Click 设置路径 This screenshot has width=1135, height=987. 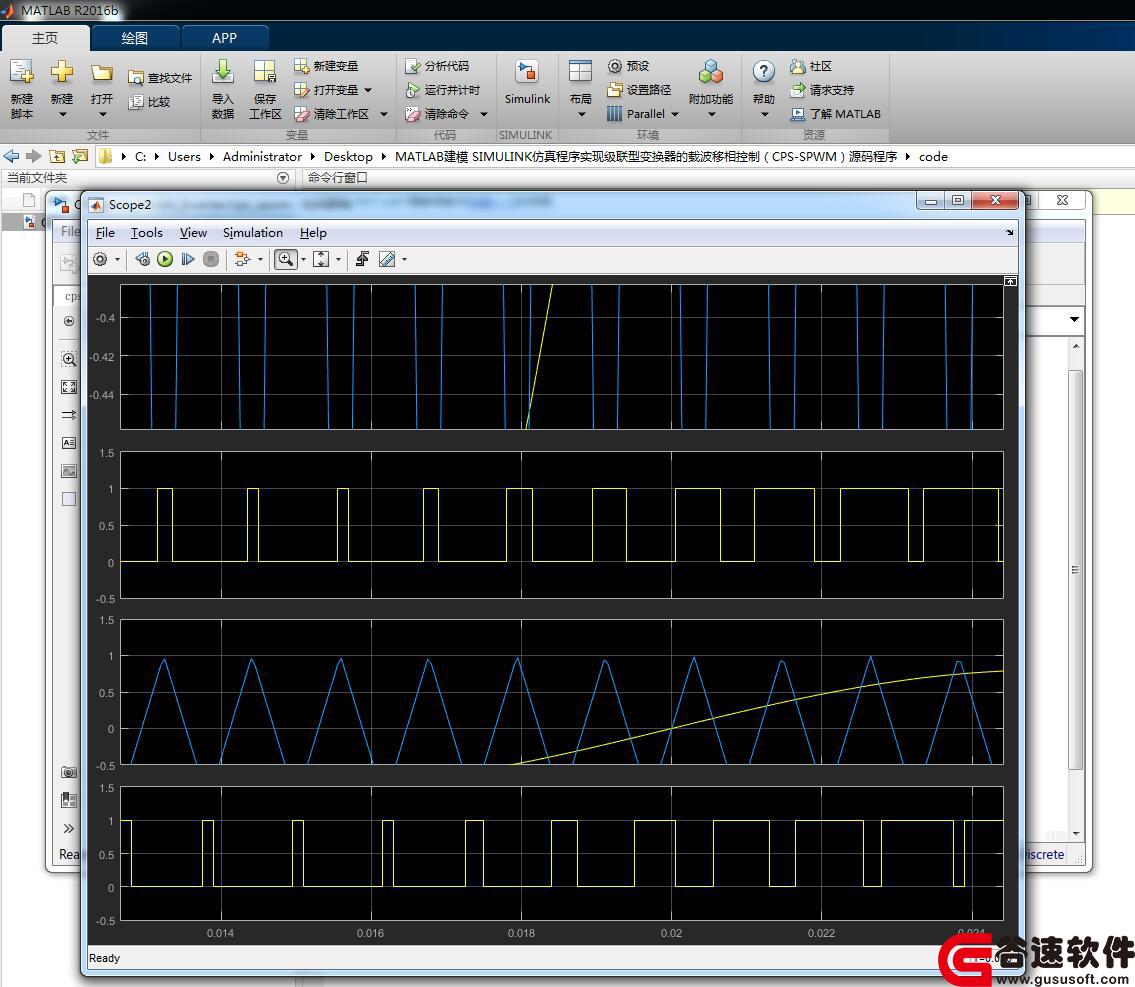(x=639, y=90)
